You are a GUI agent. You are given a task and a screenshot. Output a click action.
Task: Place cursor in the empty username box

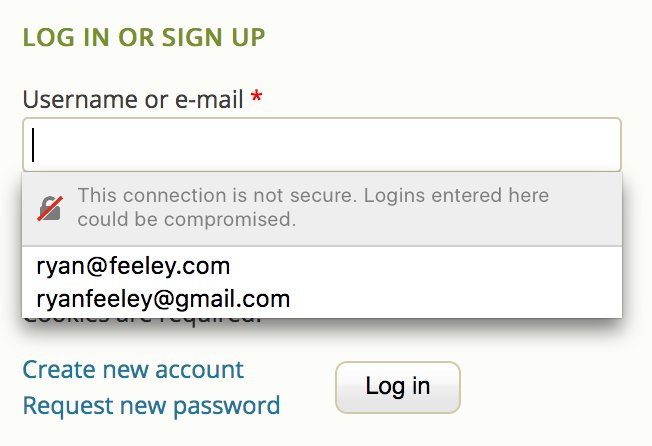[321, 144]
